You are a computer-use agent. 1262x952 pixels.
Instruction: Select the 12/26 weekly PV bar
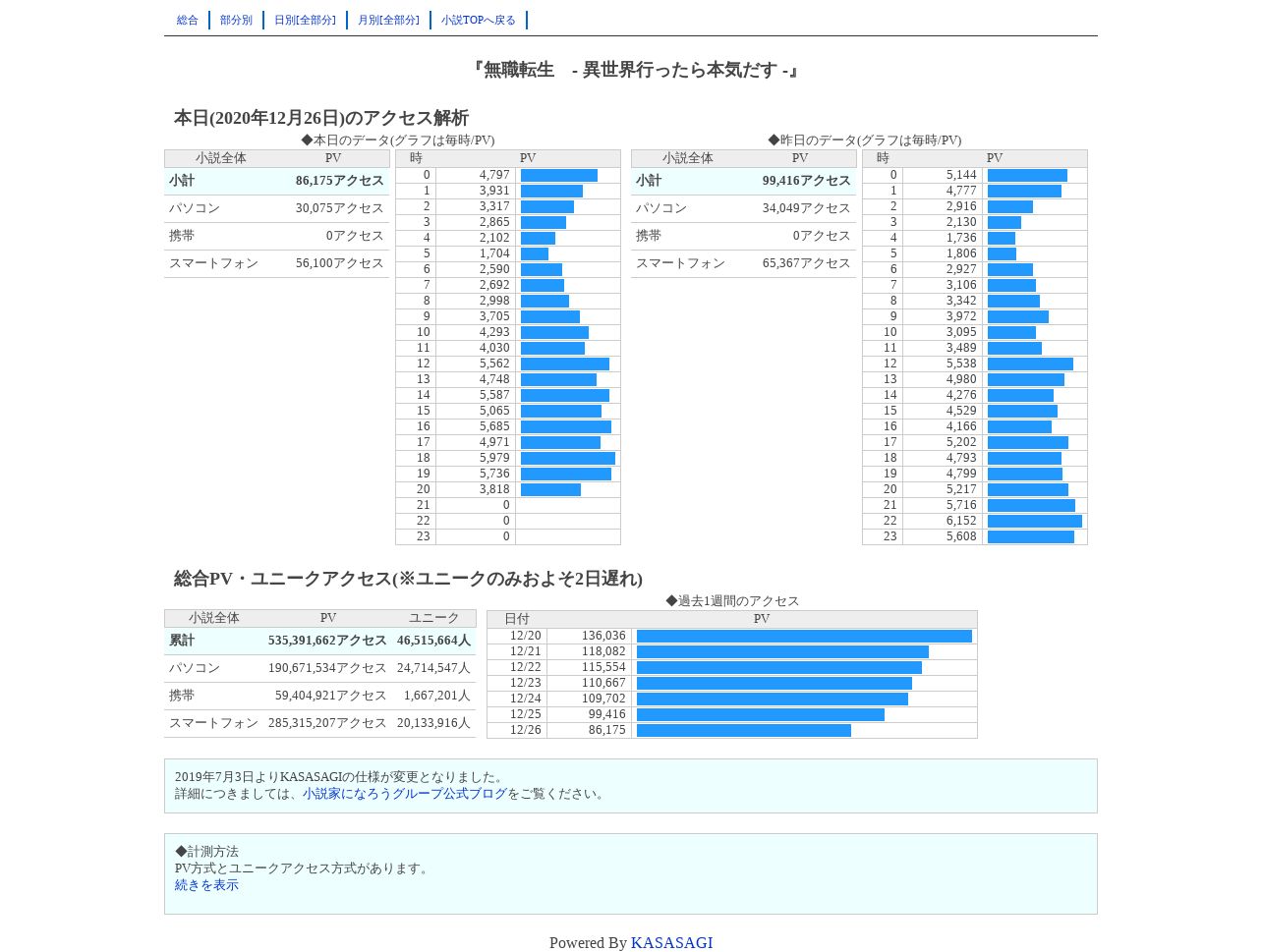(x=744, y=731)
